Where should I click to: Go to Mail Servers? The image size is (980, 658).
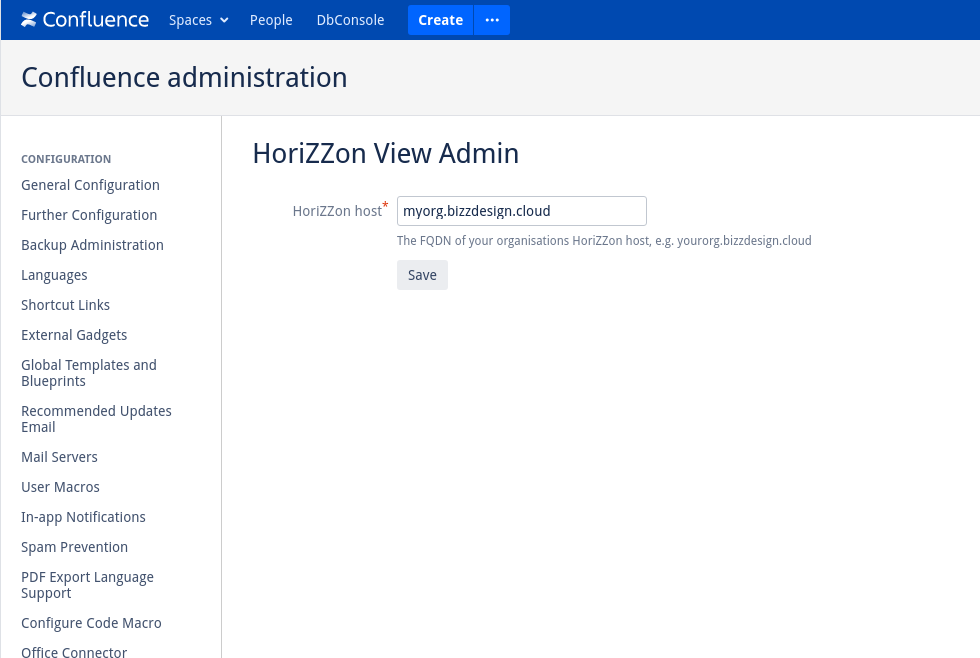point(59,457)
